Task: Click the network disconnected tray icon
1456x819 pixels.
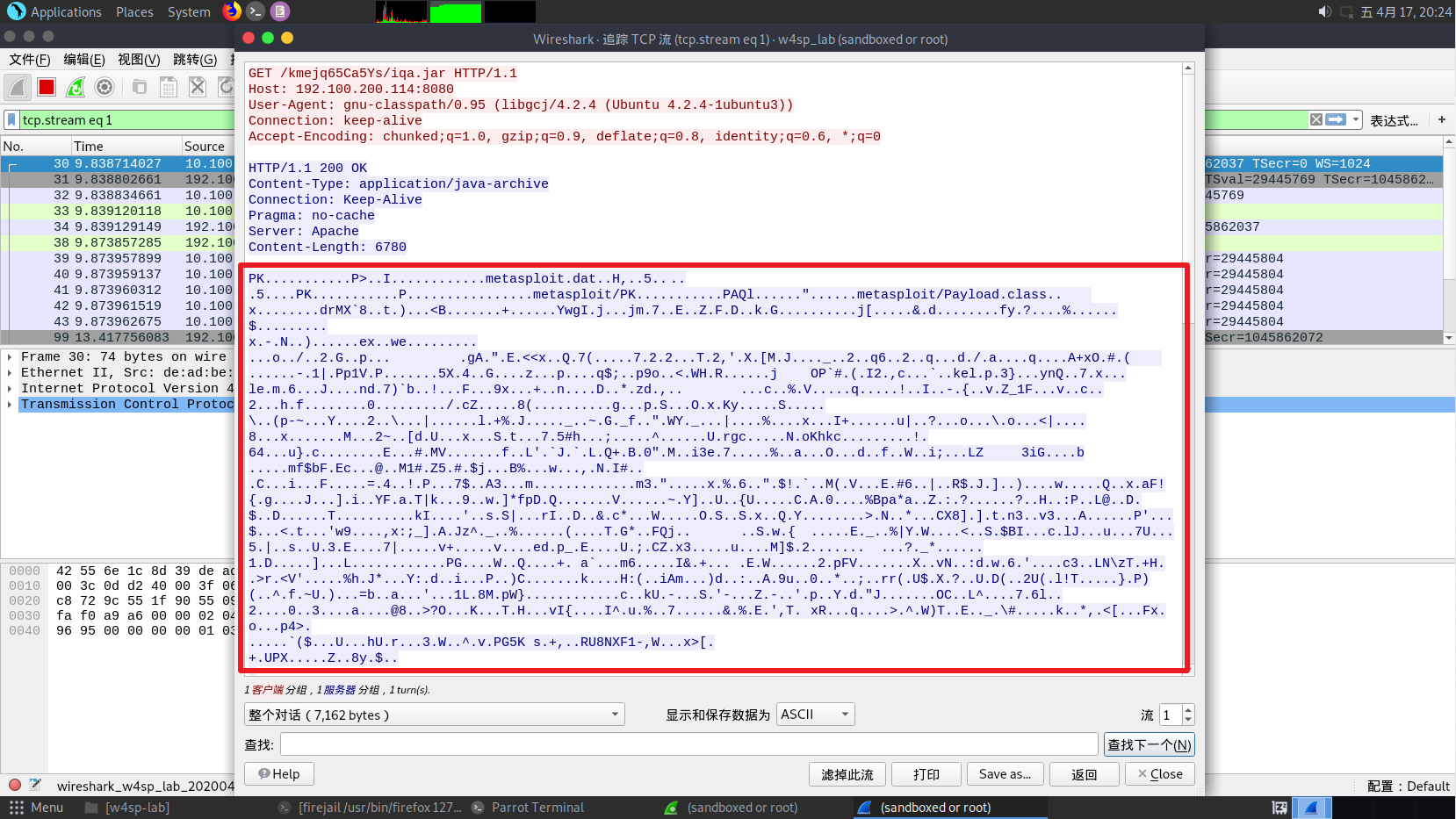Action: [1346, 11]
